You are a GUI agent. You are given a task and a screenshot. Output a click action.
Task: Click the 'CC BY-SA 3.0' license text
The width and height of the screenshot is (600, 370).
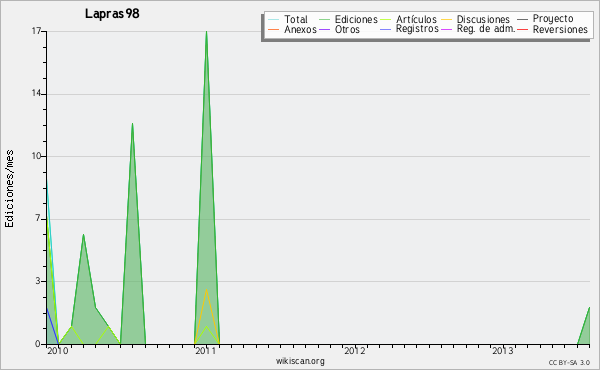pos(569,362)
